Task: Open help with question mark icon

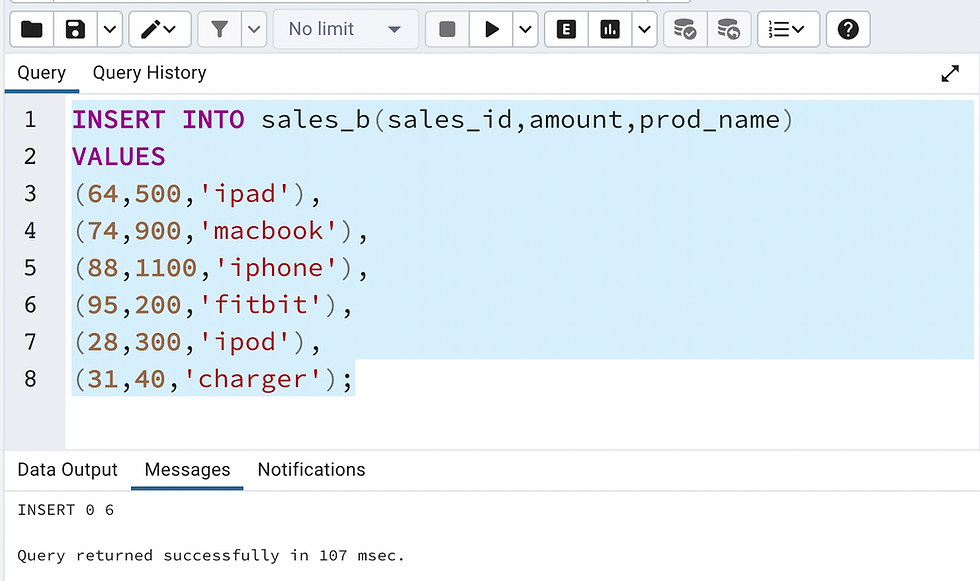Action: [848, 29]
